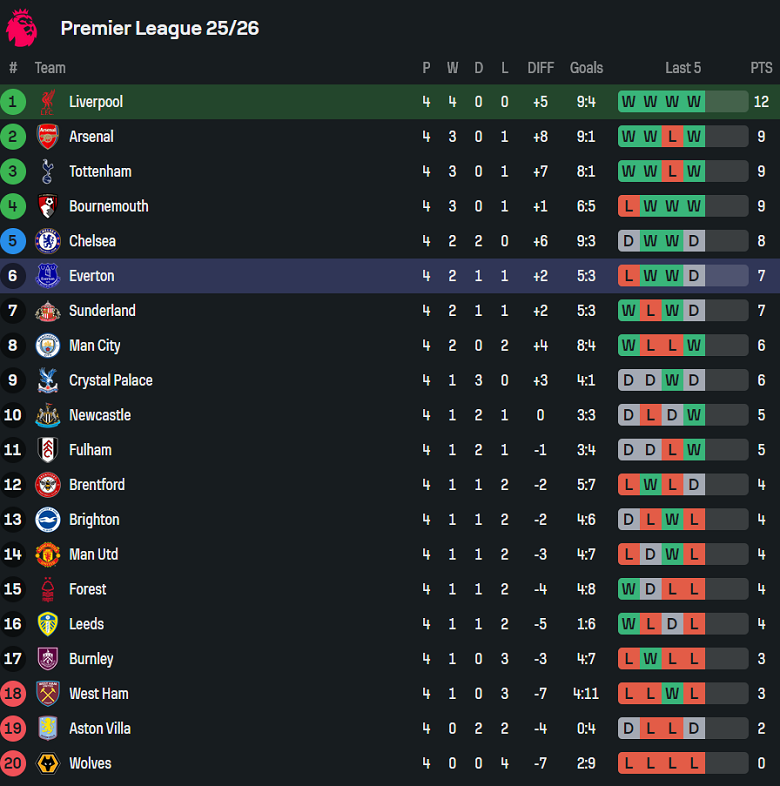Viewport: 780px width, 786px height.
Task: Open the Bournemouth team name link
Action: pyautogui.click(x=108, y=206)
